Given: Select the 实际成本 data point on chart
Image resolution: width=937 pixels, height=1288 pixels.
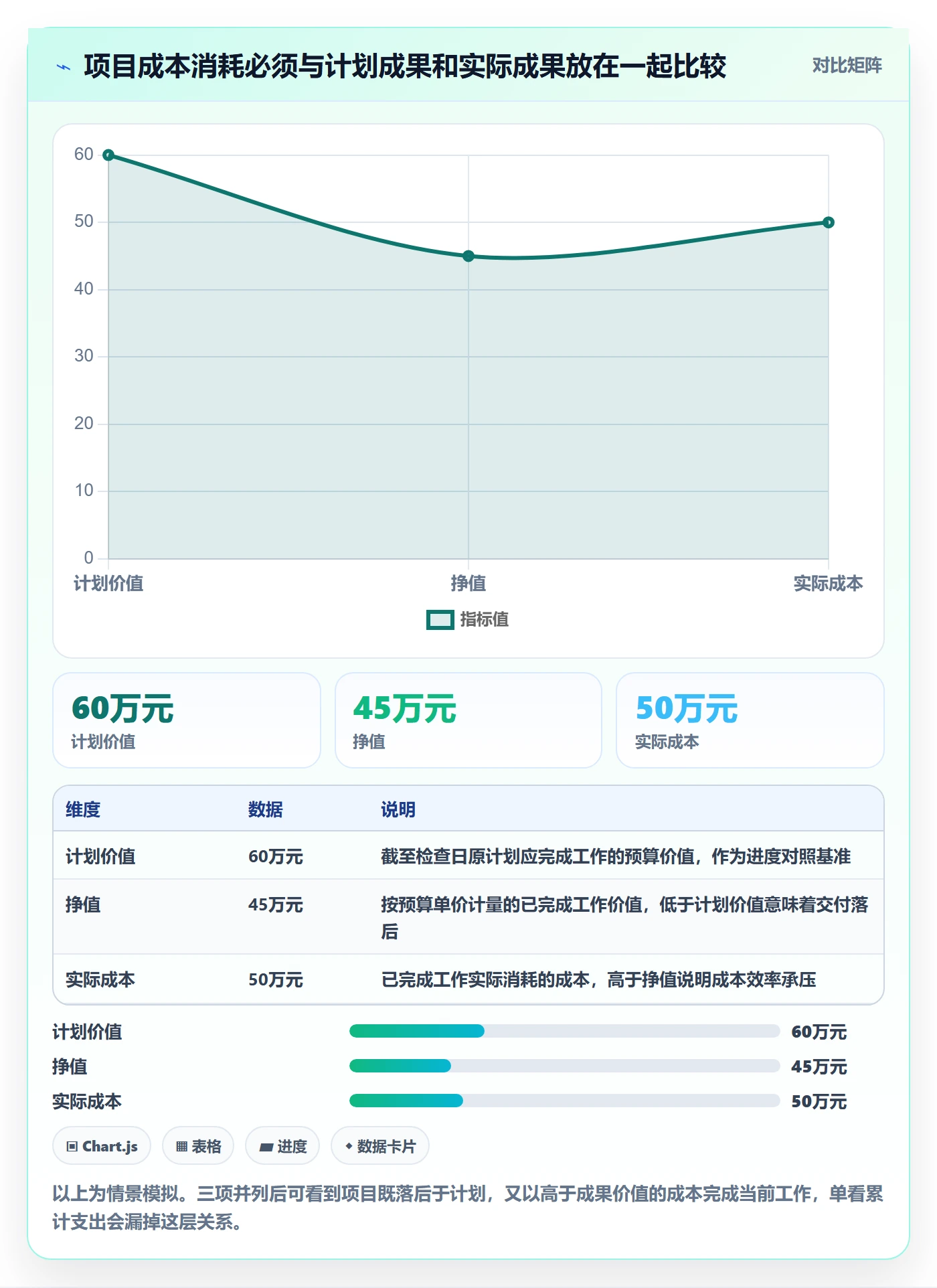Looking at the screenshot, I should coord(829,222).
